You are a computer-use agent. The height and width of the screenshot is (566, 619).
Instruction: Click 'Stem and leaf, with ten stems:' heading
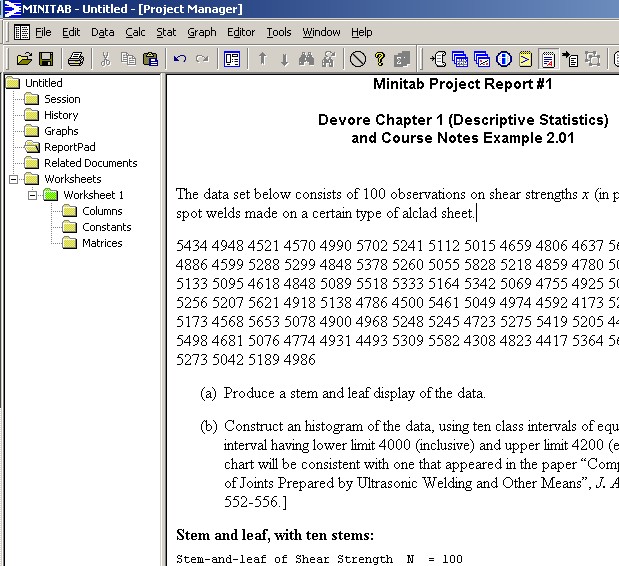[275, 536]
